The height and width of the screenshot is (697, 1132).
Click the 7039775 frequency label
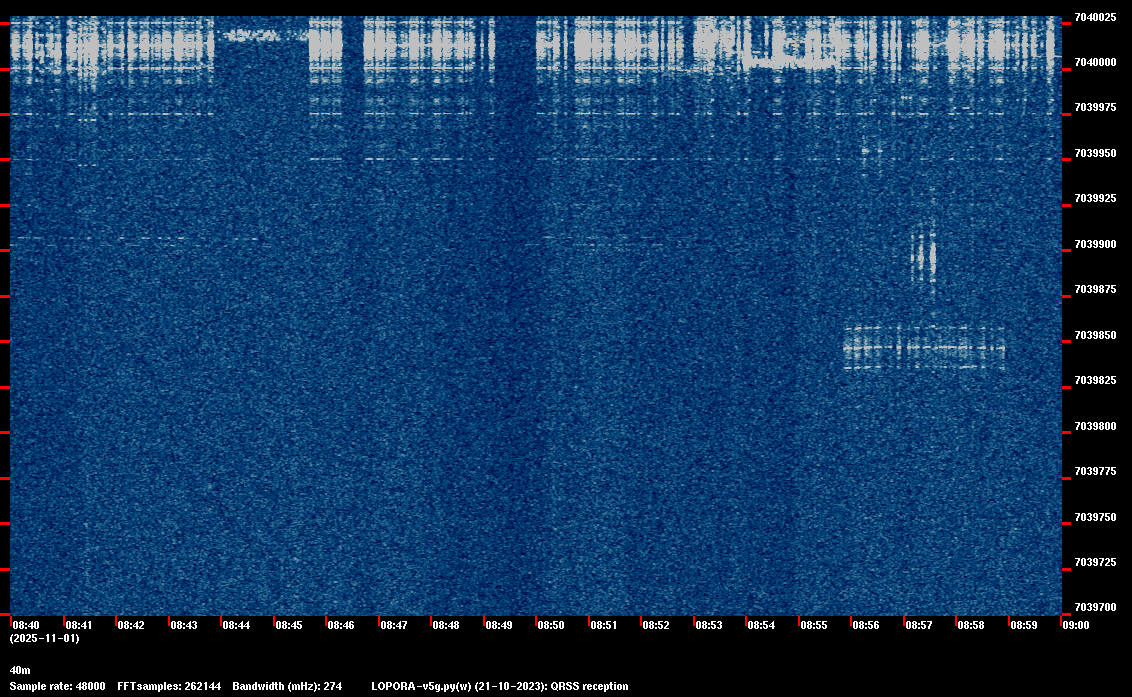(1095, 472)
